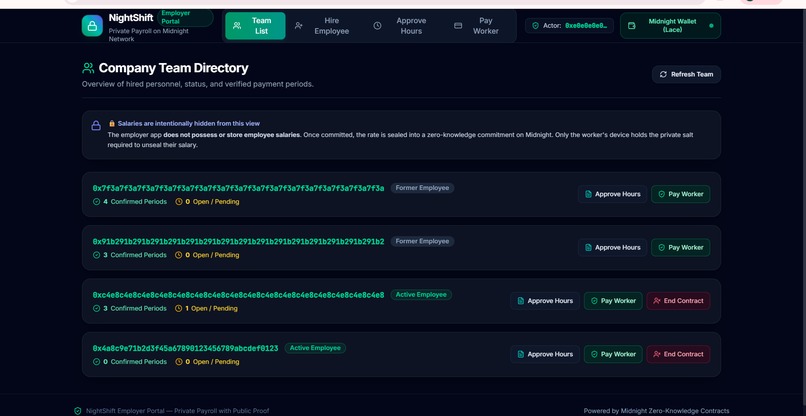Click the people icon beside Company Team Directory
The image size is (806, 416).
pos(88,68)
